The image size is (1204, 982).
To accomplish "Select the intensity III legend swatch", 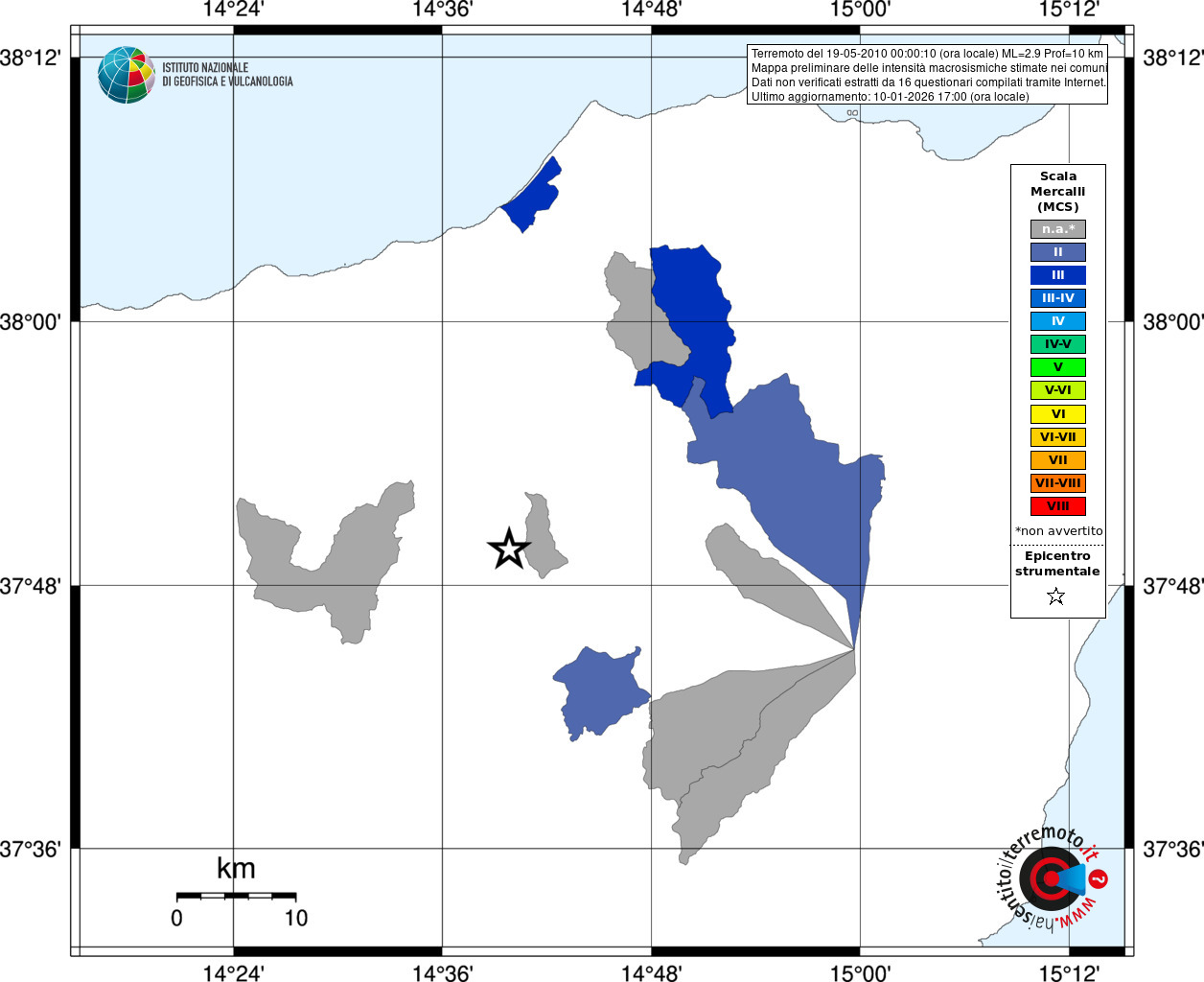I will tap(1058, 275).
